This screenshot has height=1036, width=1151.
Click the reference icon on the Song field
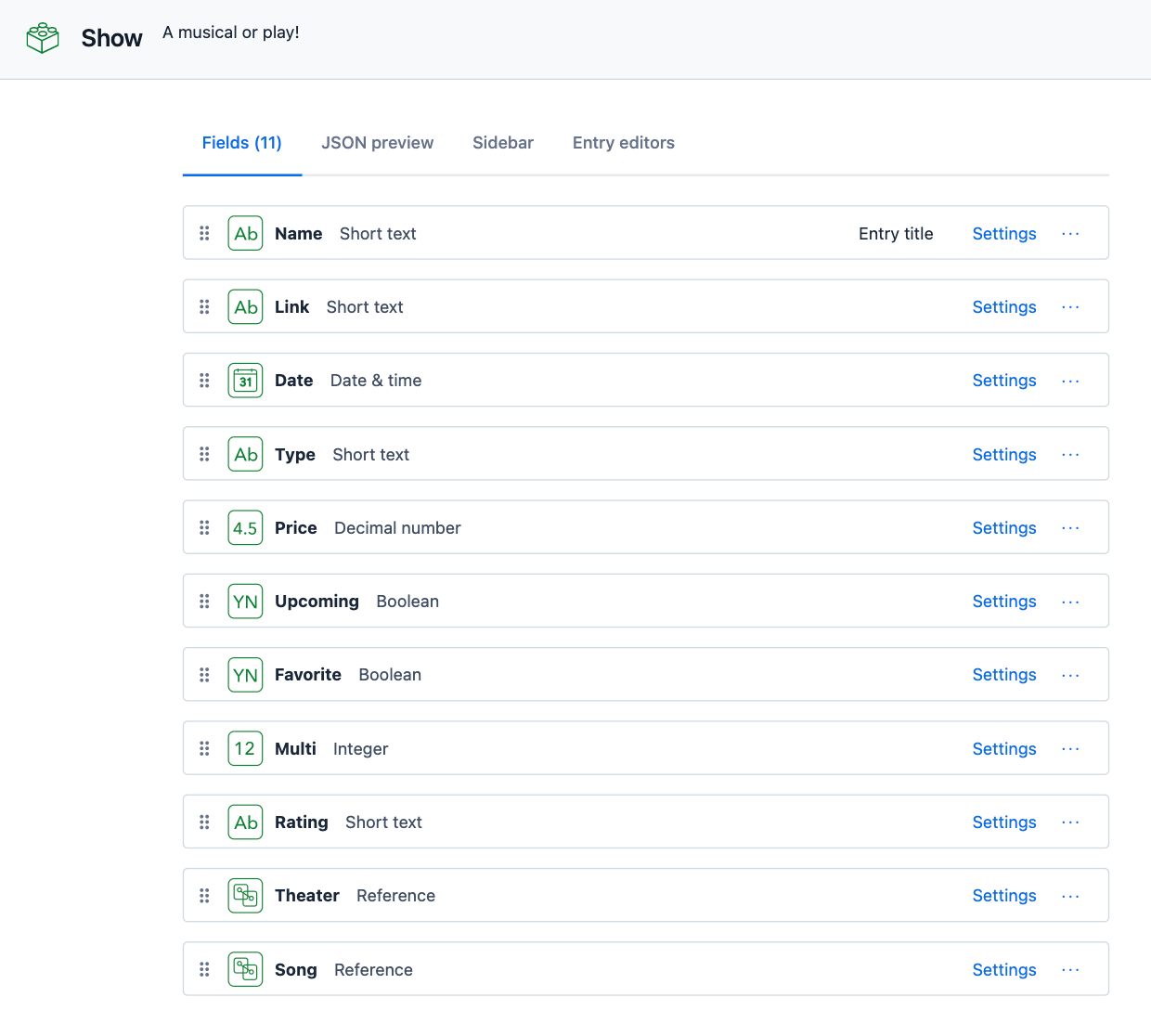245,968
